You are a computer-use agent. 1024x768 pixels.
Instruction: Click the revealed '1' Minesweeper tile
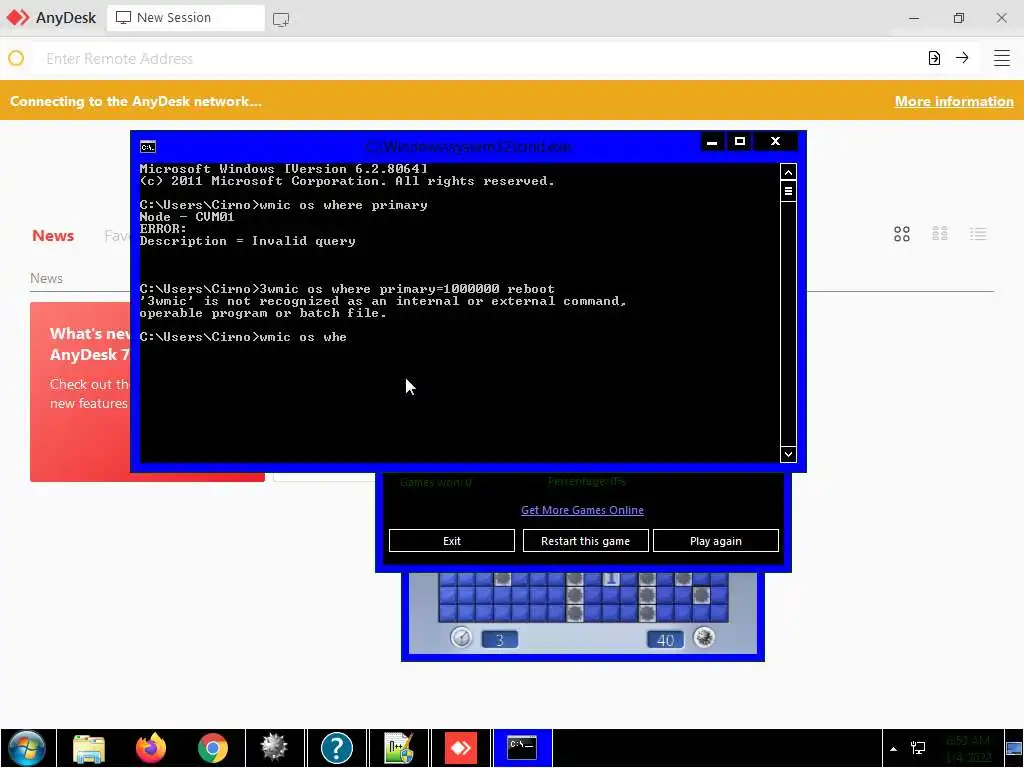click(611, 579)
